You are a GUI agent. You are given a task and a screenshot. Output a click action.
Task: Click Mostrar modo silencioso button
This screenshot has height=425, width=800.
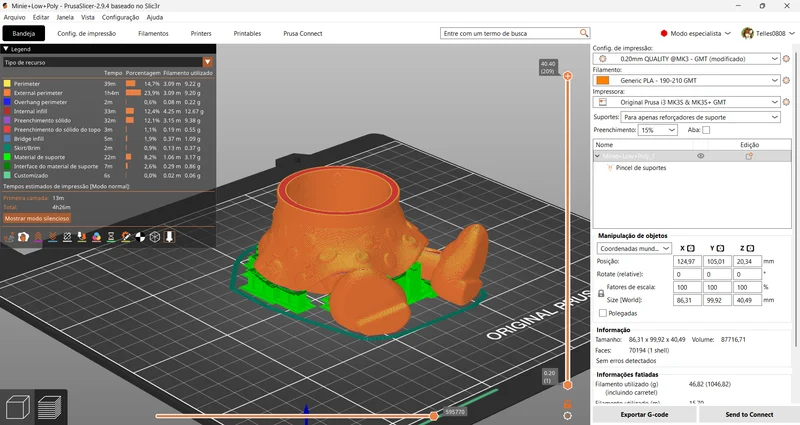[x=37, y=218]
